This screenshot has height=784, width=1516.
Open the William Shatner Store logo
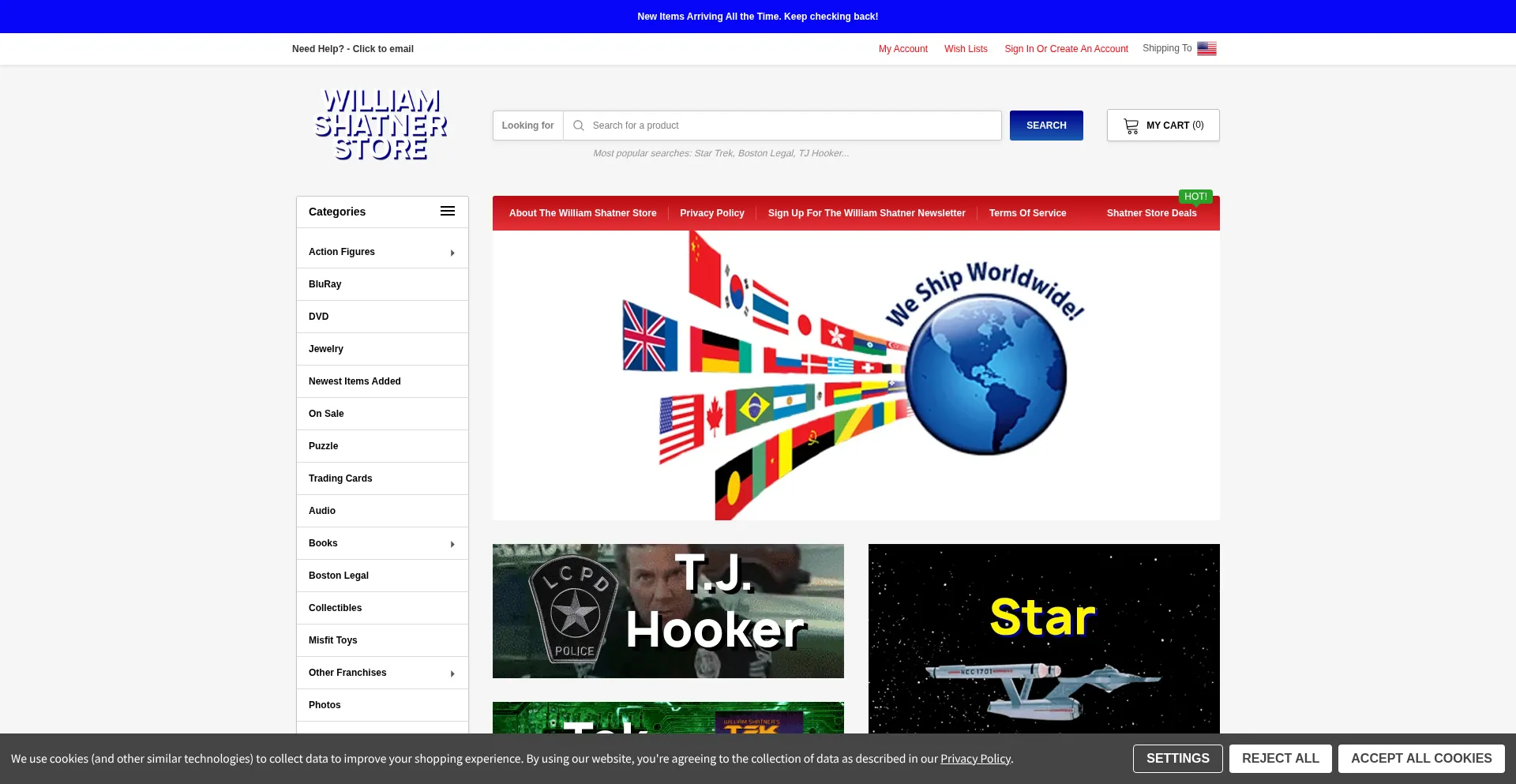click(381, 125)
